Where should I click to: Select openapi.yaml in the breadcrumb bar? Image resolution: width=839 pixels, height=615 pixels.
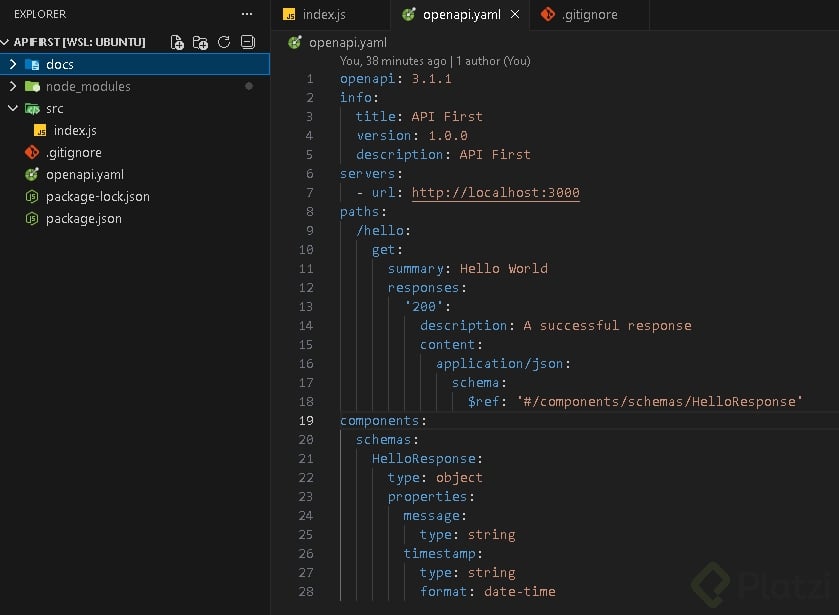click(x=347, y=43)
